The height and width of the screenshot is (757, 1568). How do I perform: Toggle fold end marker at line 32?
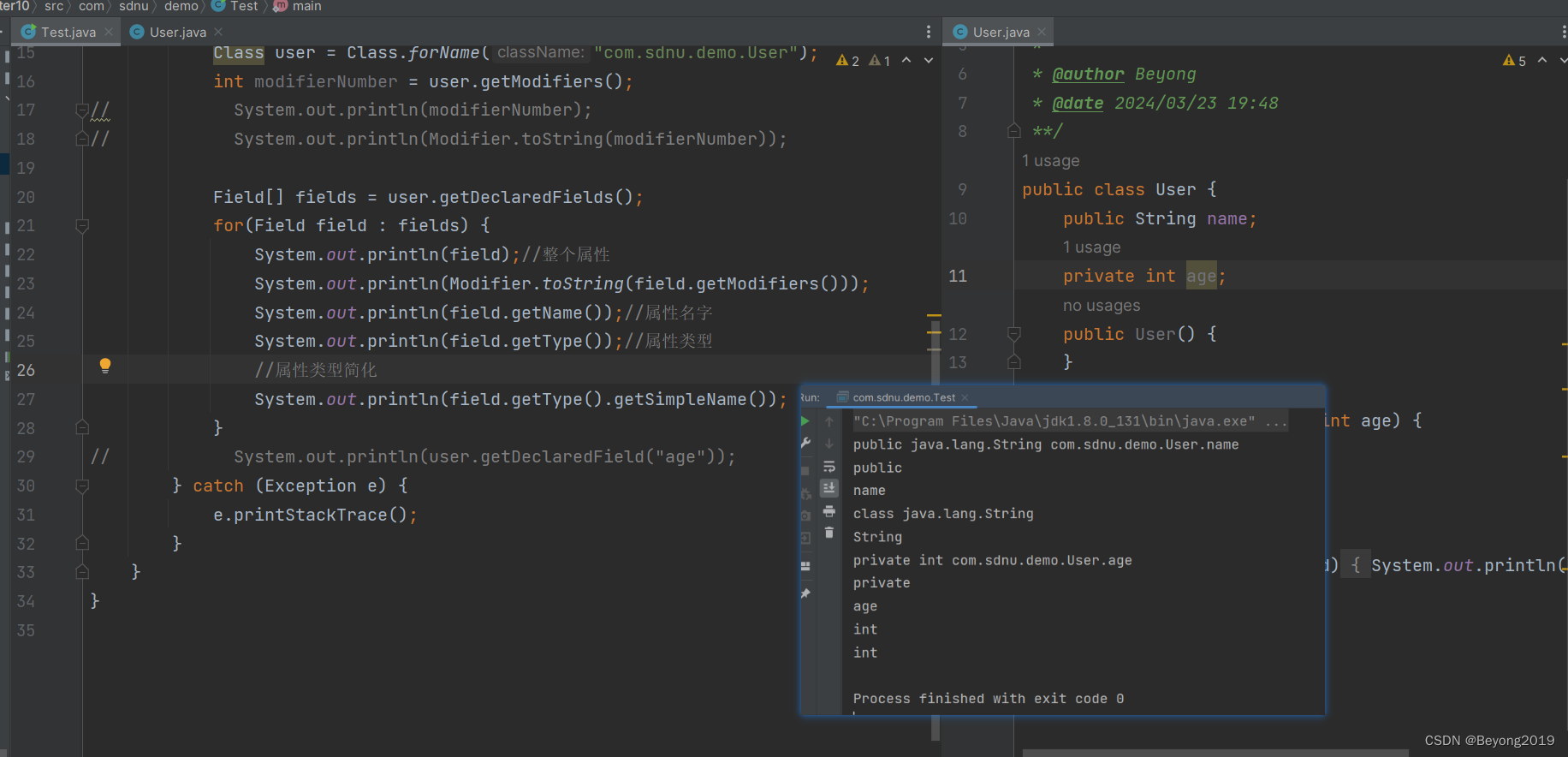tap(82, 543)
